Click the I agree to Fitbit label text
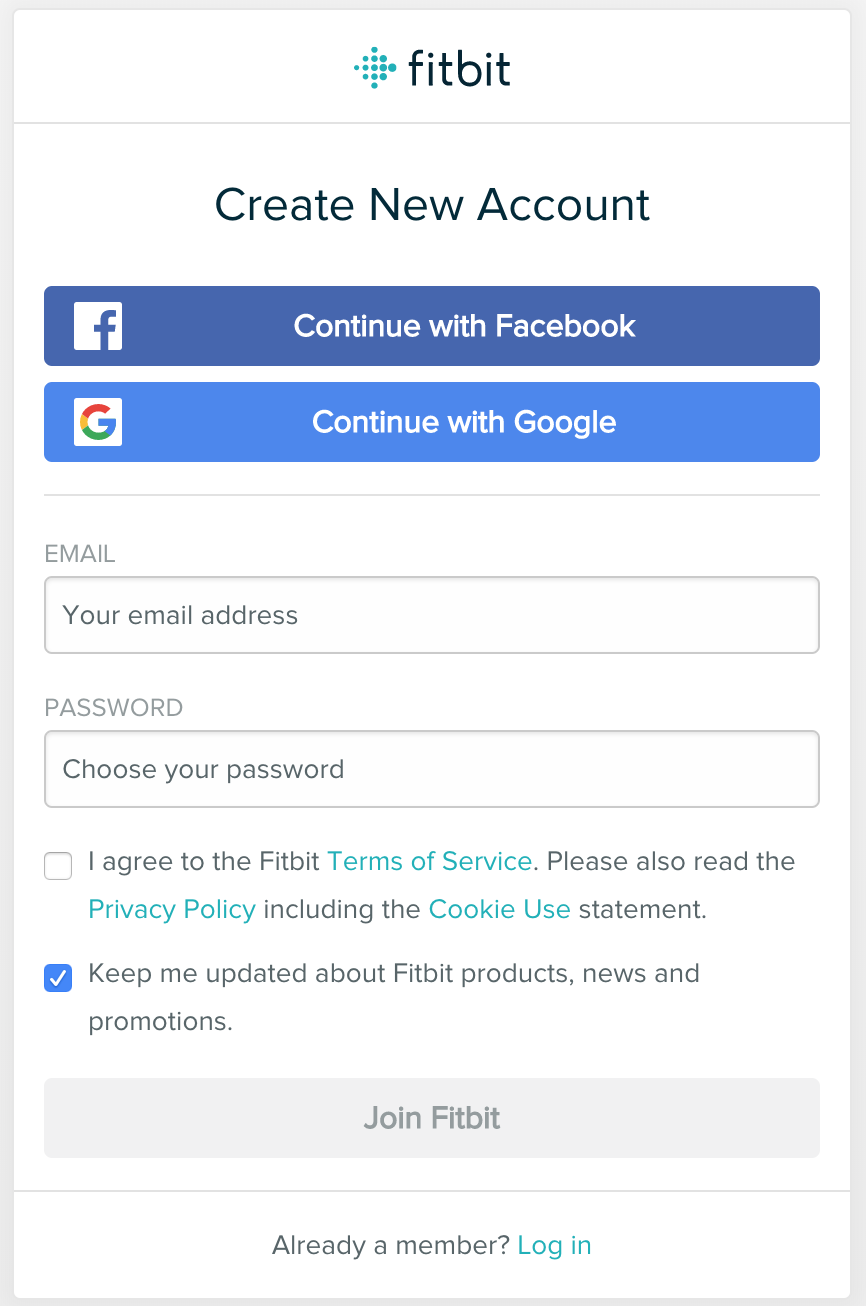The image size is (866, 1306). (x=207, y=861)
